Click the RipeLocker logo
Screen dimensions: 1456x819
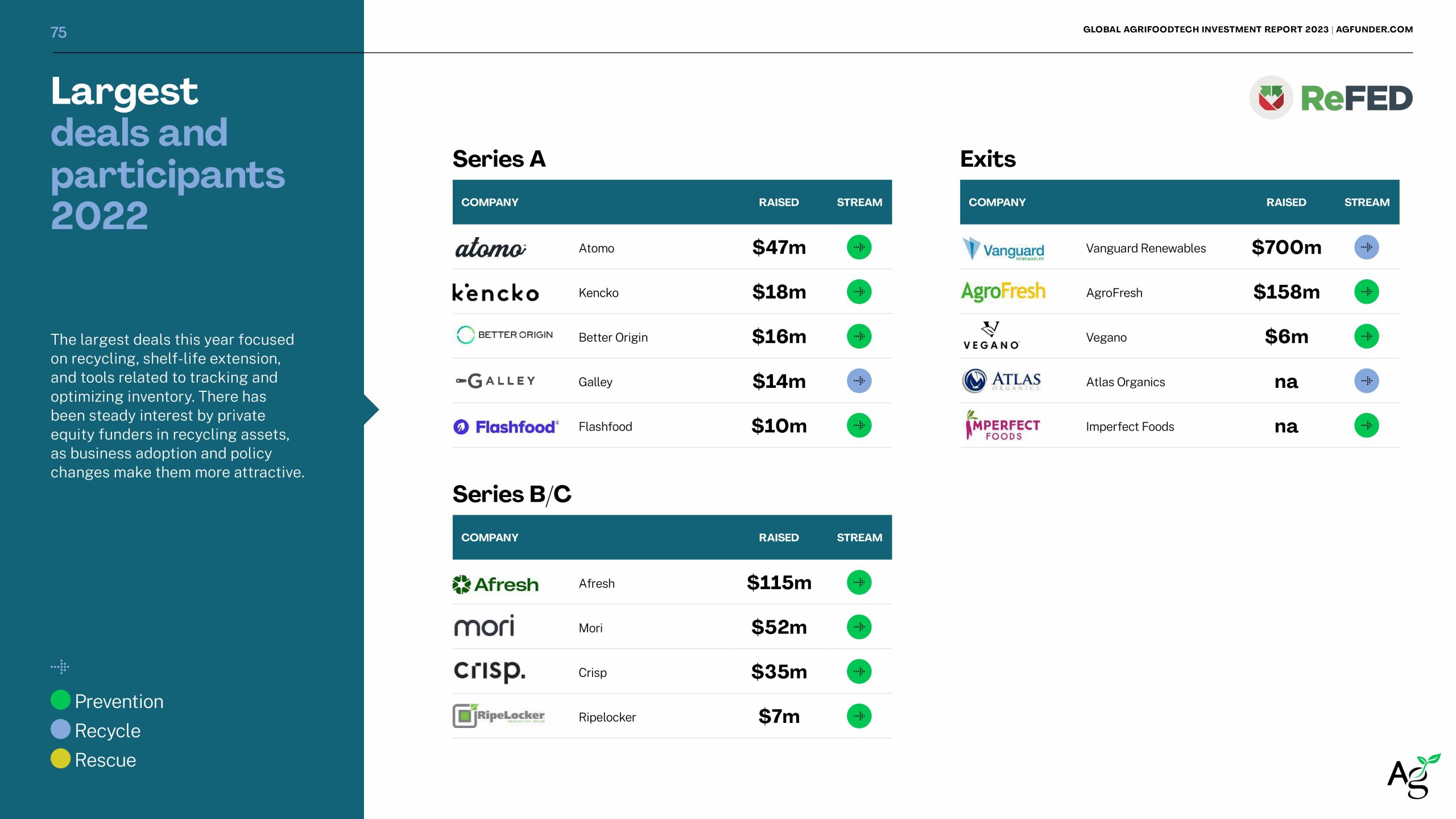(499, 715)
